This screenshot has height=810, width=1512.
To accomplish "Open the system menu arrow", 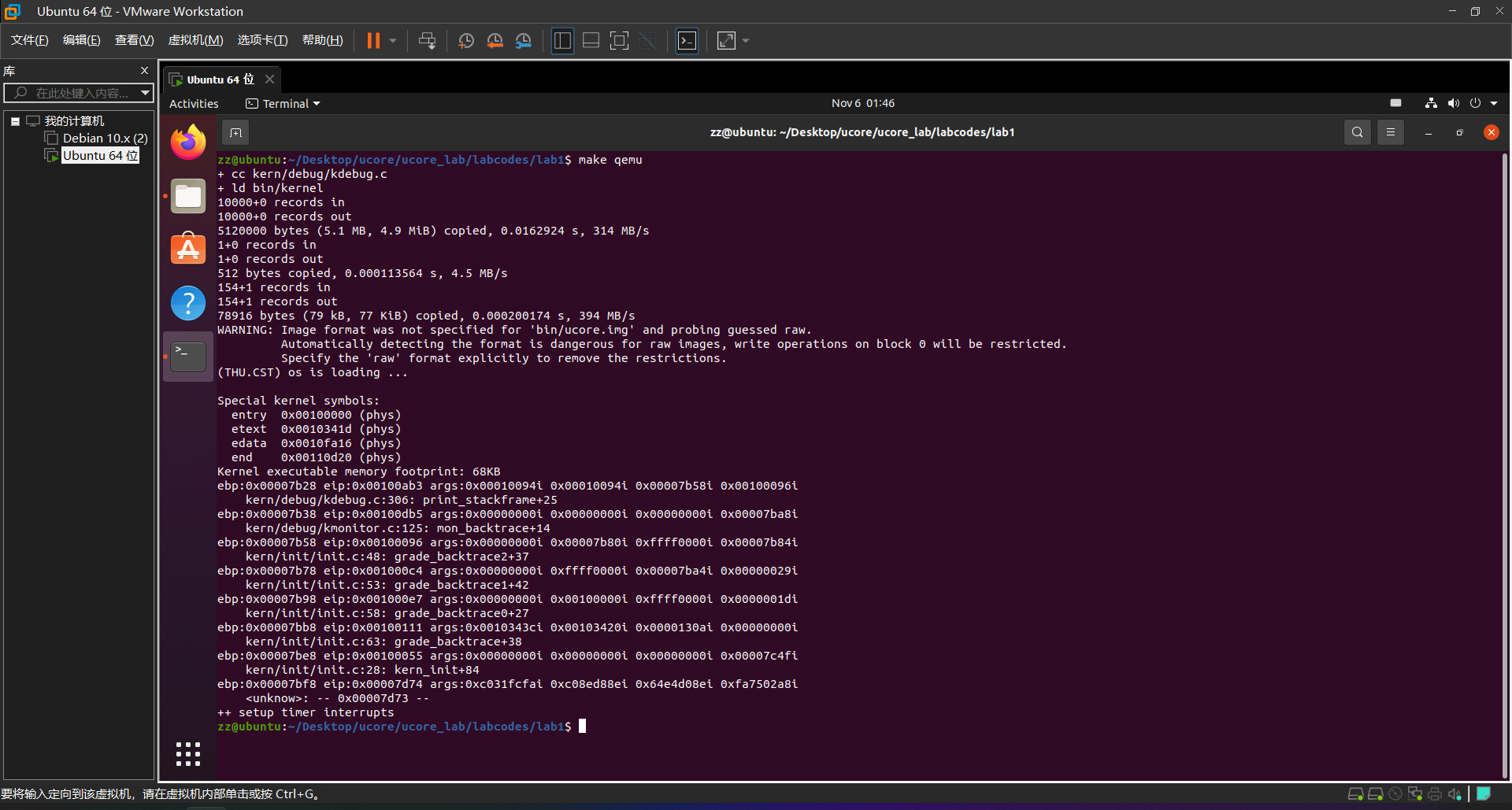I will click(1494, 103).
